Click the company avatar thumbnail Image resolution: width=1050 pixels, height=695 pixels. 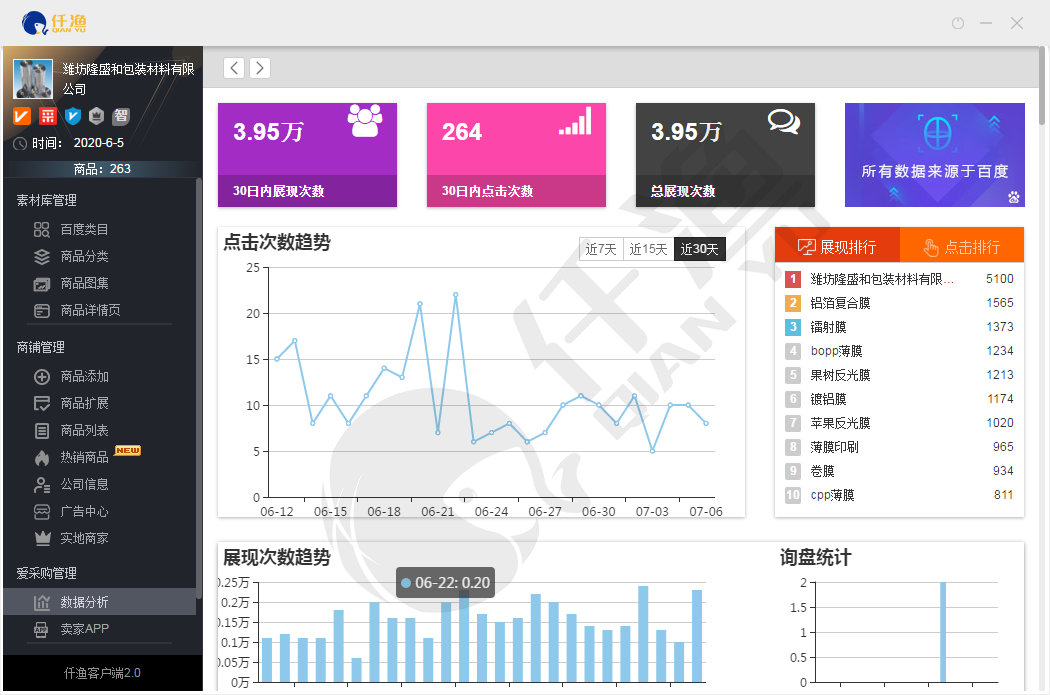click(x=33, y=79)
